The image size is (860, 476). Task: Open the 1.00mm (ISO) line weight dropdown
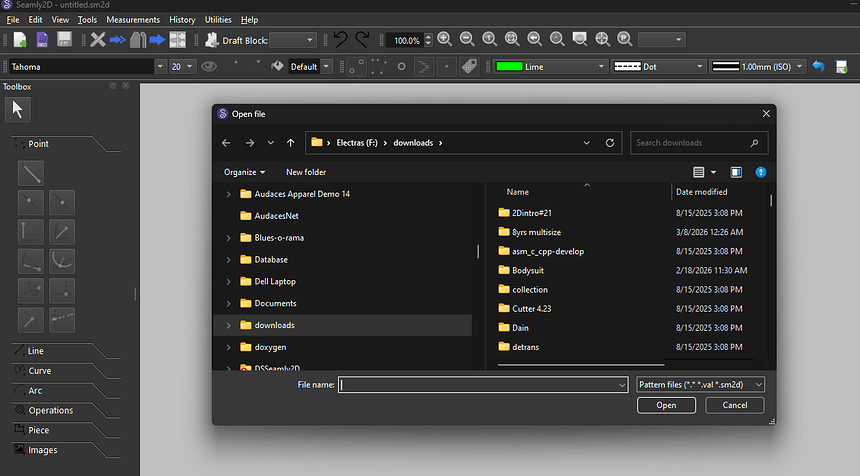pyautogui.click(x=758, y=66)
